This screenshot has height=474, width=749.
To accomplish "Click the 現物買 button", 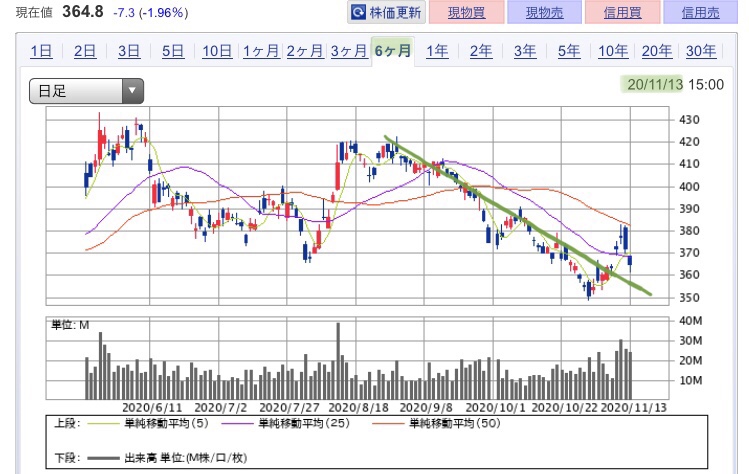I will click(467, 12).
